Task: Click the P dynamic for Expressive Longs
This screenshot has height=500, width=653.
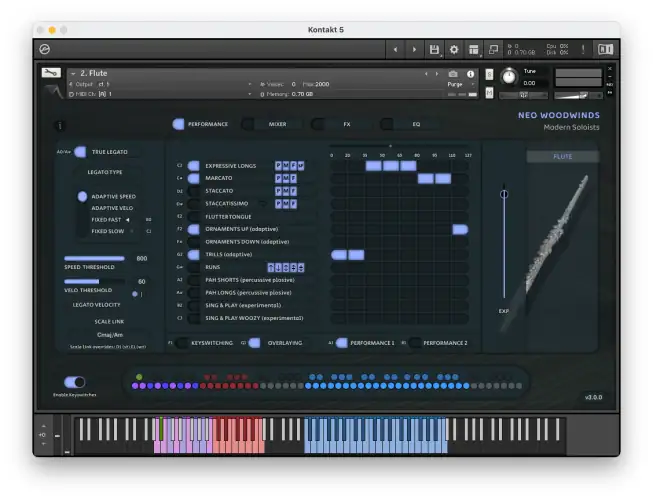Action: click(278, 166)
